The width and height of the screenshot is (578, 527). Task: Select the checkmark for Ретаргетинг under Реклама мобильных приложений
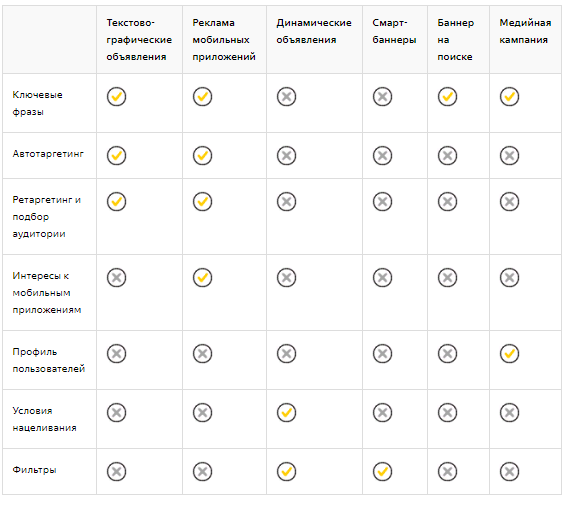pos(202,202)
